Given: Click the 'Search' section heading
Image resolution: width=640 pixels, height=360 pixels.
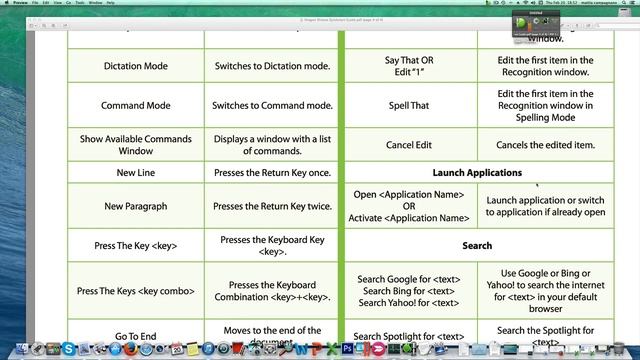Looking at the screenshot, I should pyautogui.click(x=477, y=246).
